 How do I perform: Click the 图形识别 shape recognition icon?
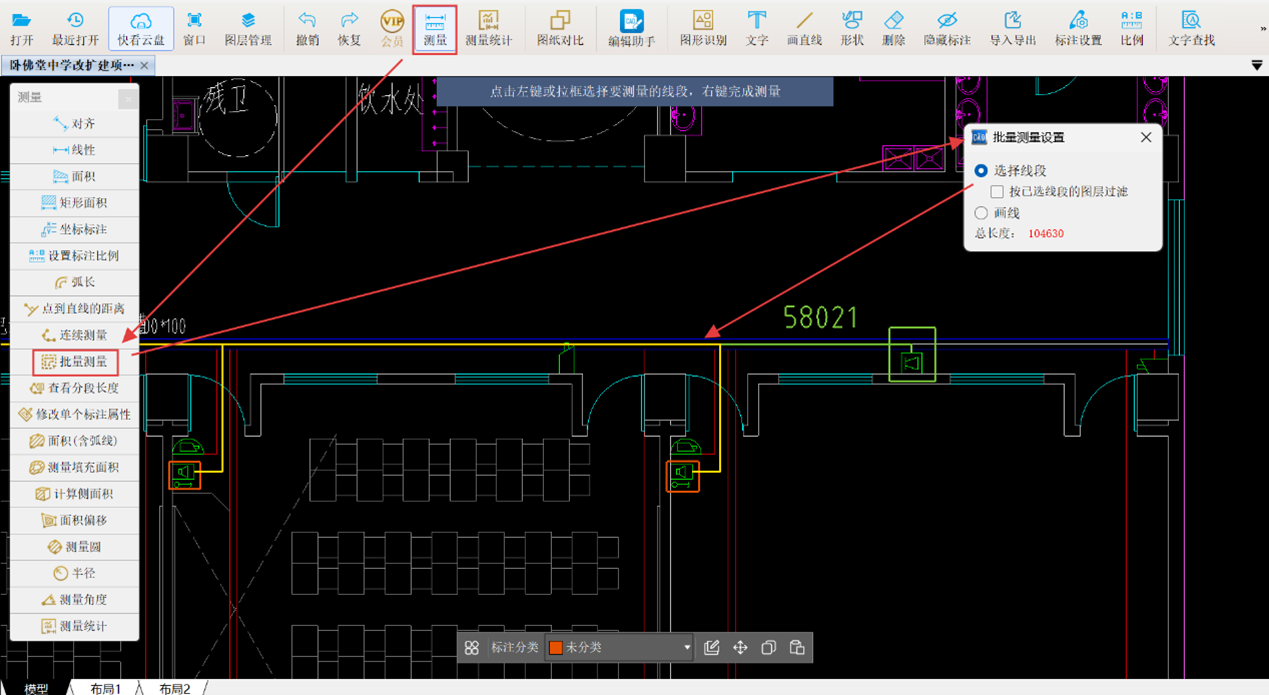[x=703, y=28]
